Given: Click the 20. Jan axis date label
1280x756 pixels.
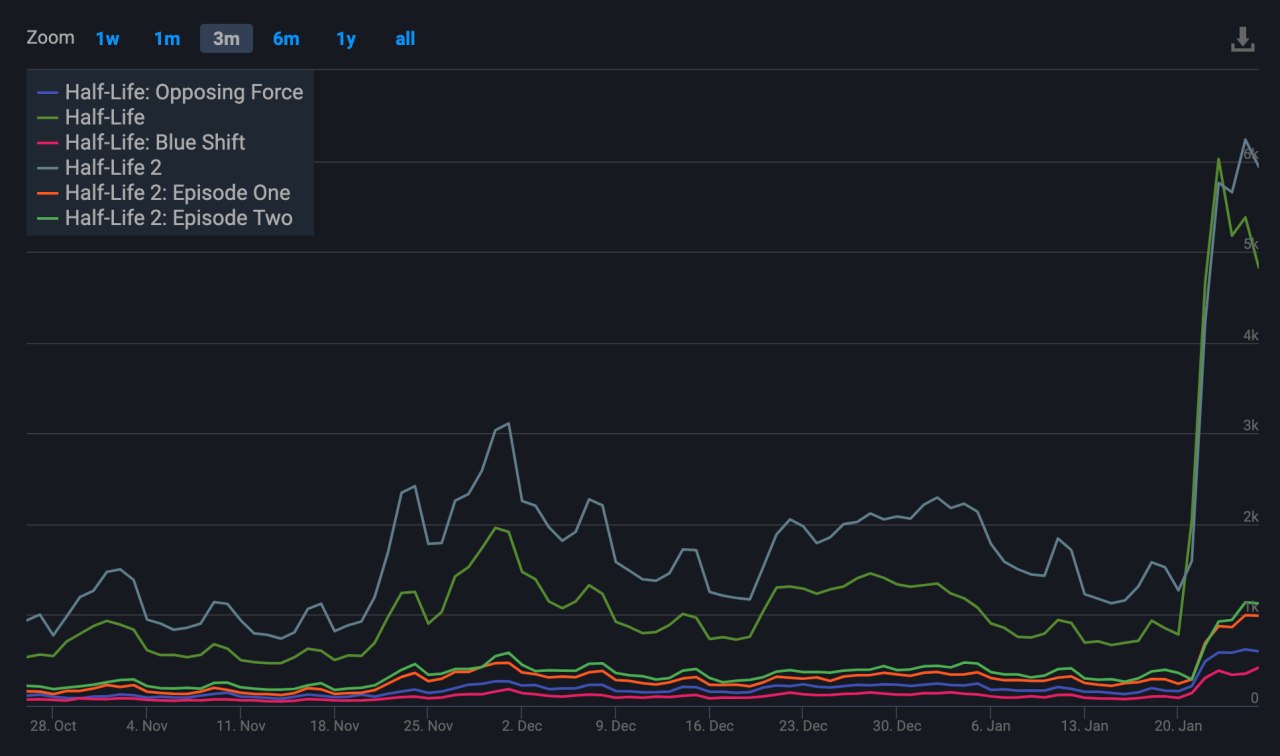Looking at the screenshot, I should tap(1178, 726).
